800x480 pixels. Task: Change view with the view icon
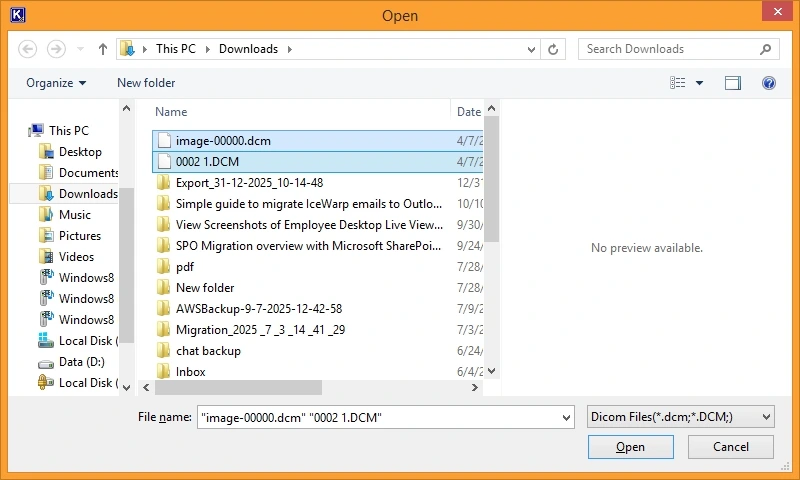[678, 83]
